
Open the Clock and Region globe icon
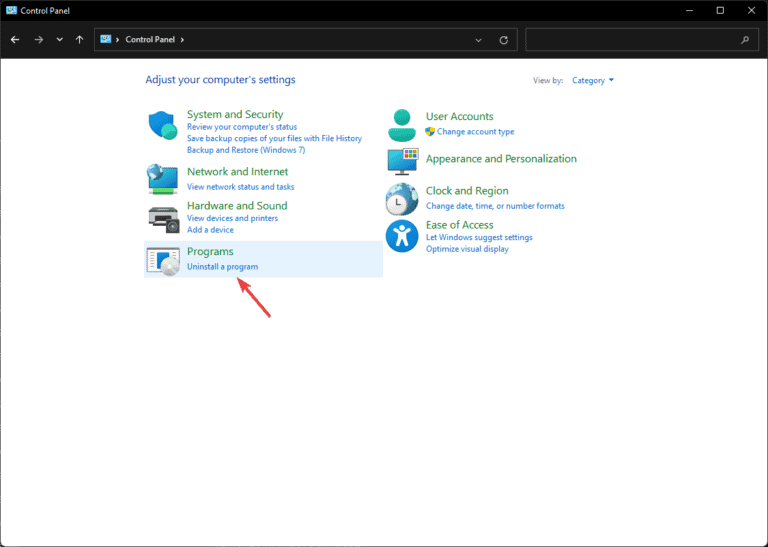[x=402, y=199]
